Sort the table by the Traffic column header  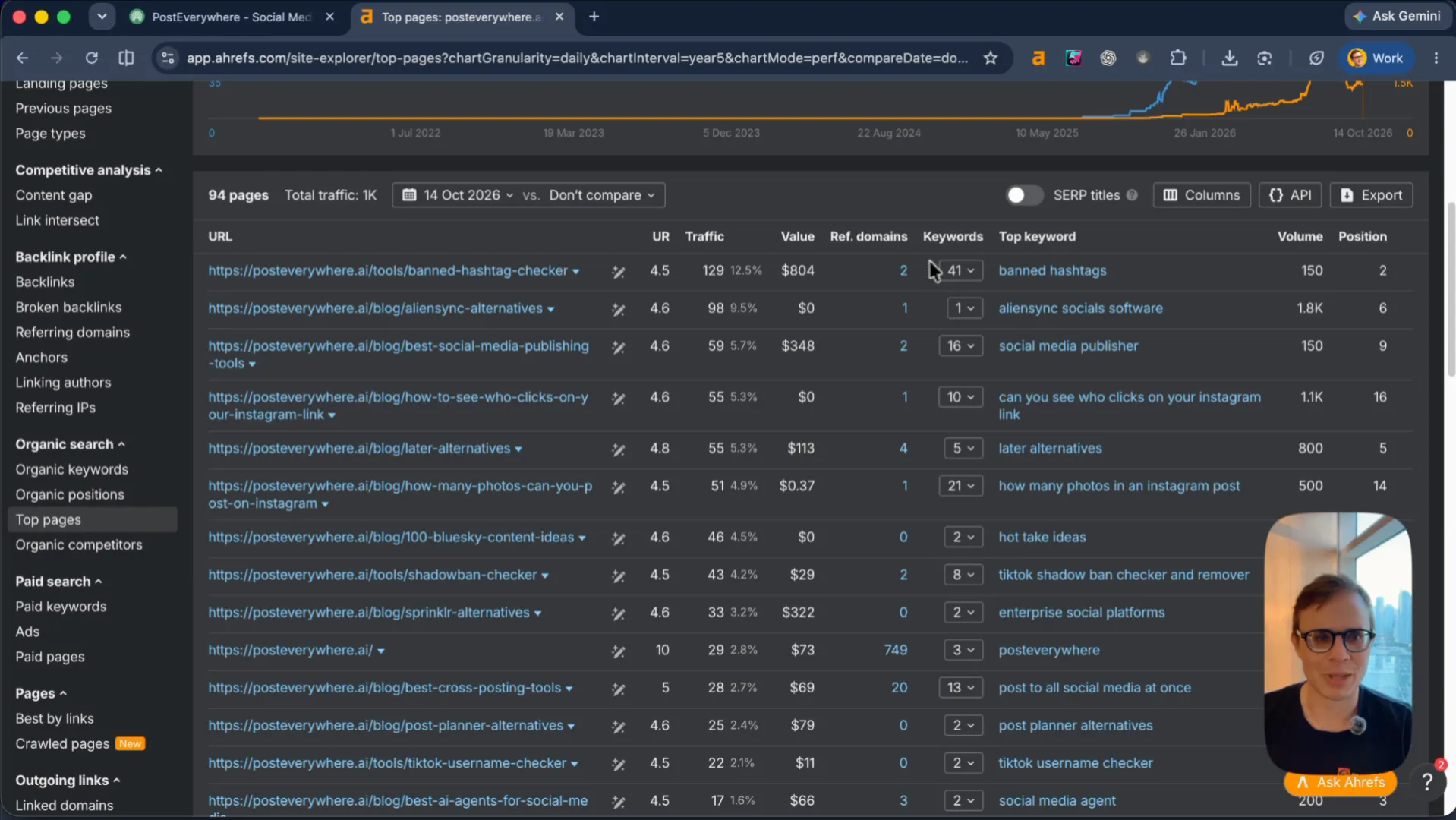tap(704, 236)
